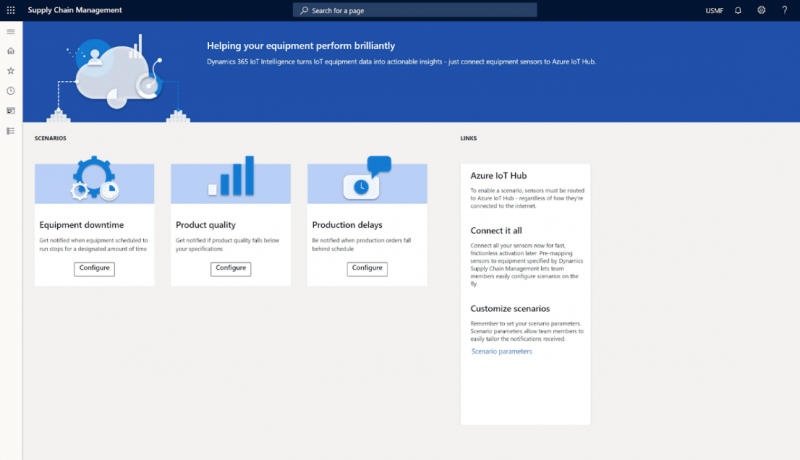The width and height of the screenshot is (800, 460).
Task: Go to Home in left sidebar
Action: 11,51
